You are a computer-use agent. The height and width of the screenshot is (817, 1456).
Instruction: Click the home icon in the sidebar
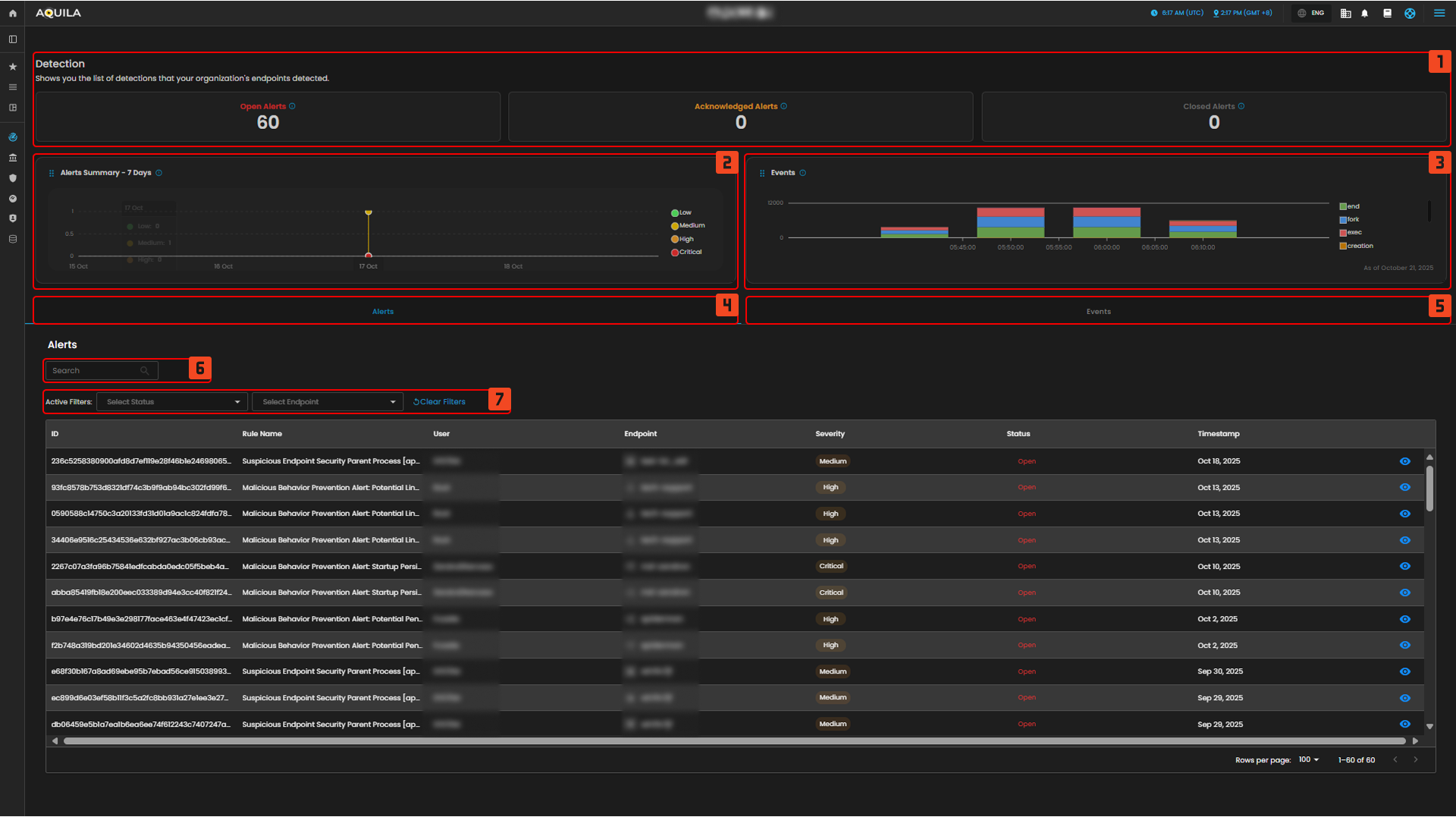12,13
